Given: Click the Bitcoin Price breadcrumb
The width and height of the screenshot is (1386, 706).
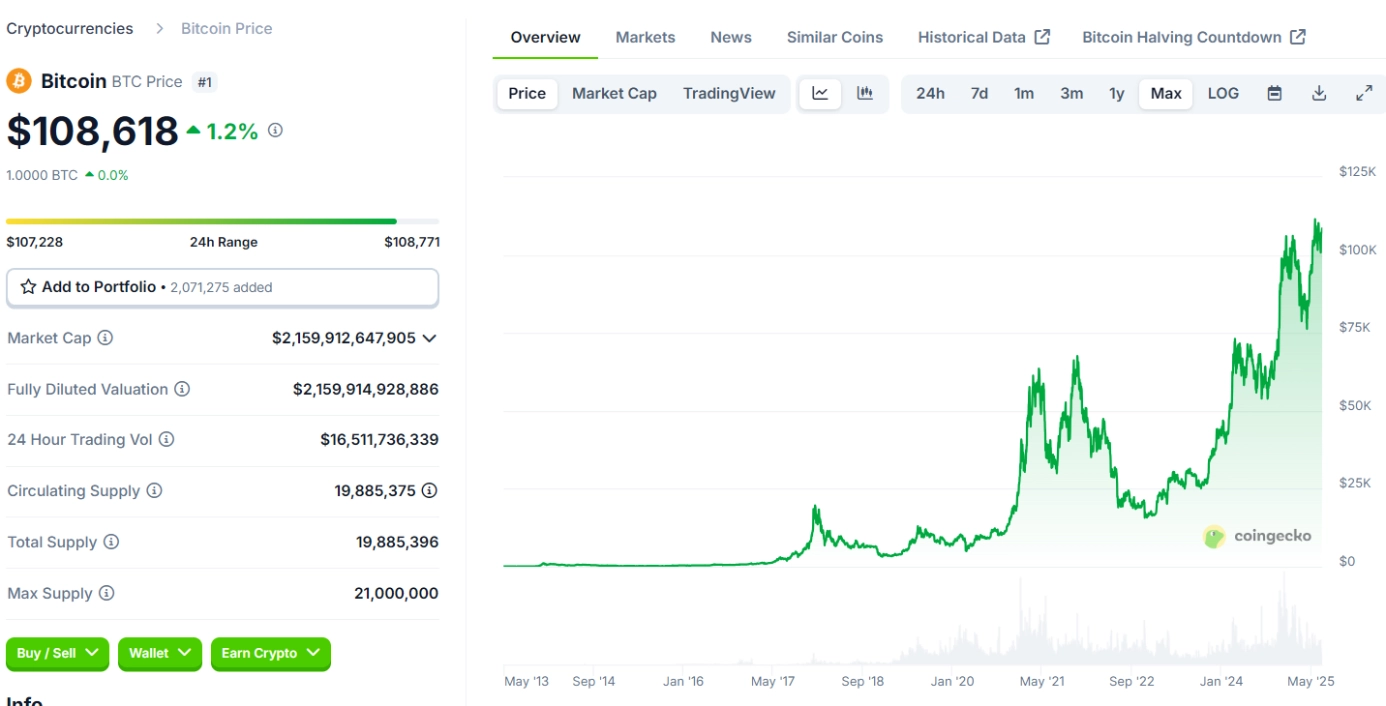Looking at the screenshot, I should coord(226,28).
